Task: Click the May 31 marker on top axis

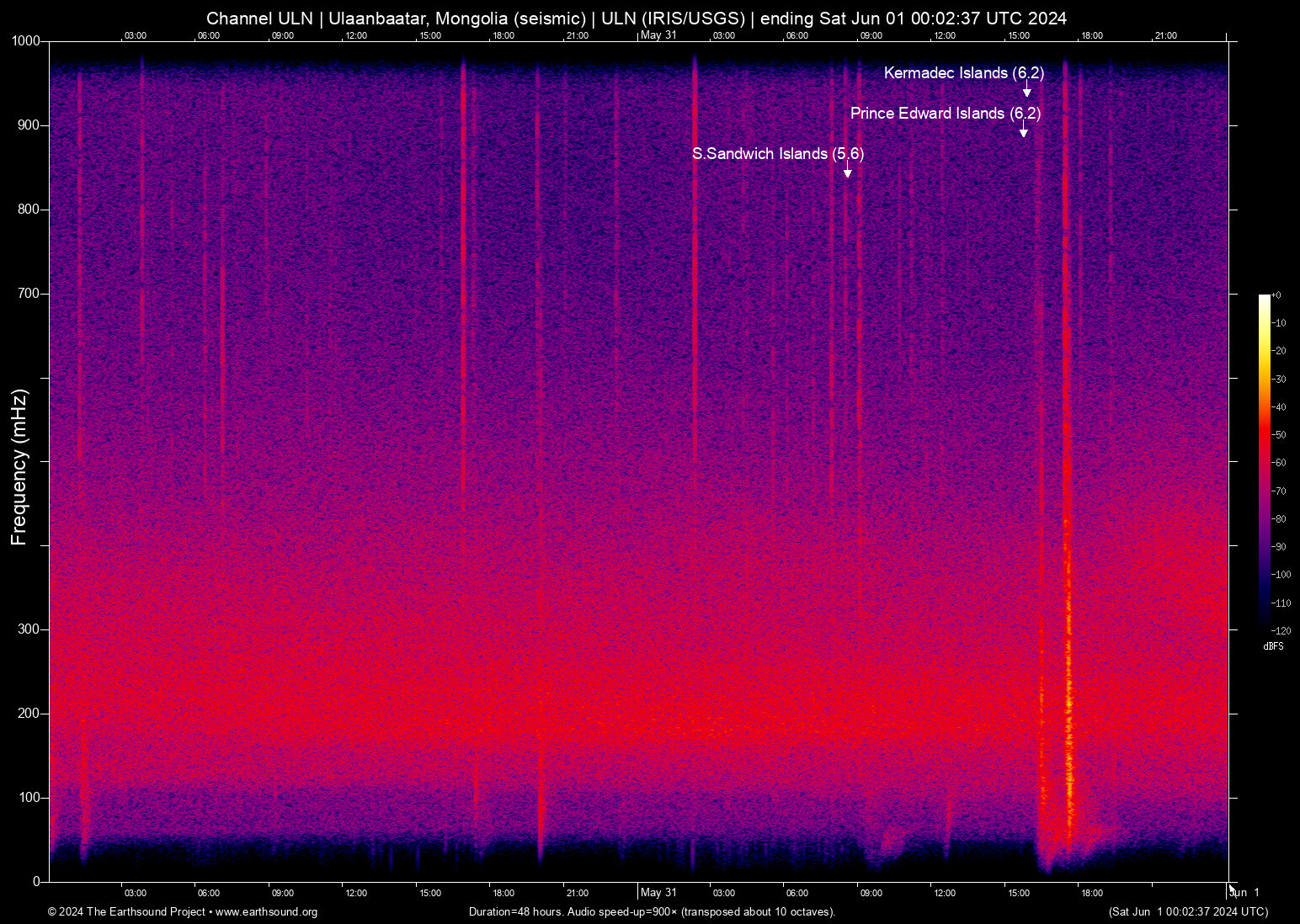Action: [x=658, y=35]
